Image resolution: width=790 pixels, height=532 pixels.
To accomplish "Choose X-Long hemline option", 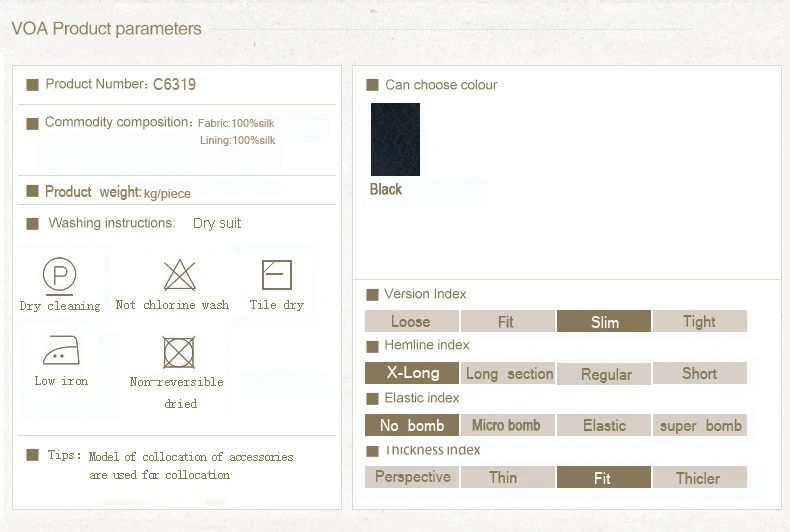I will [x=412, y=373].
